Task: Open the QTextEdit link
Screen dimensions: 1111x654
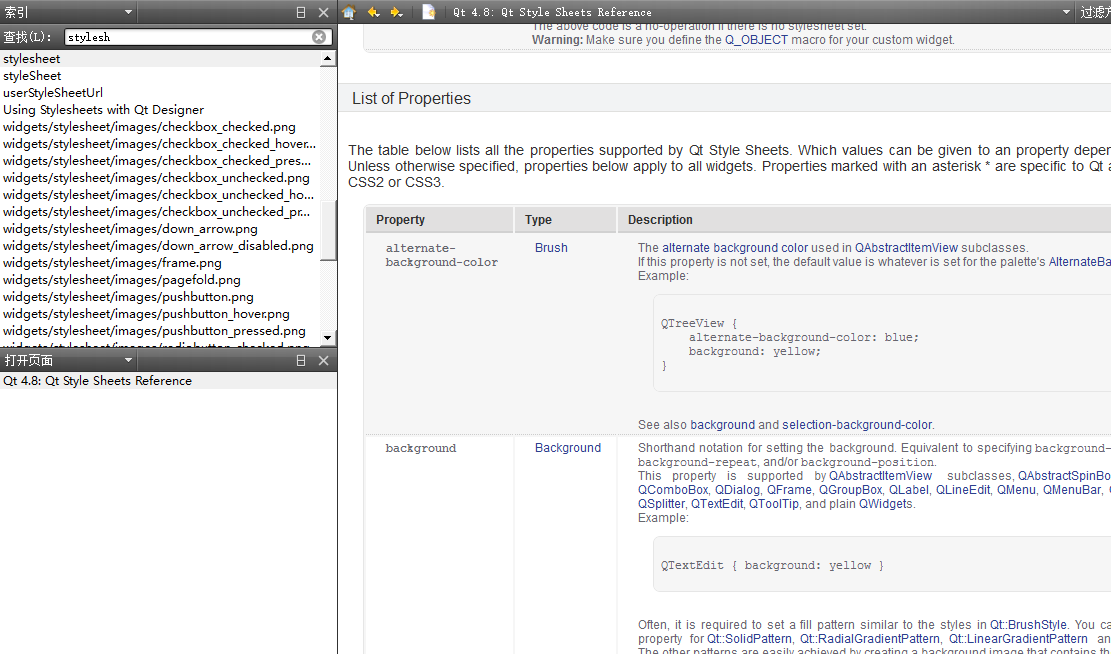Action: [717, 504]
